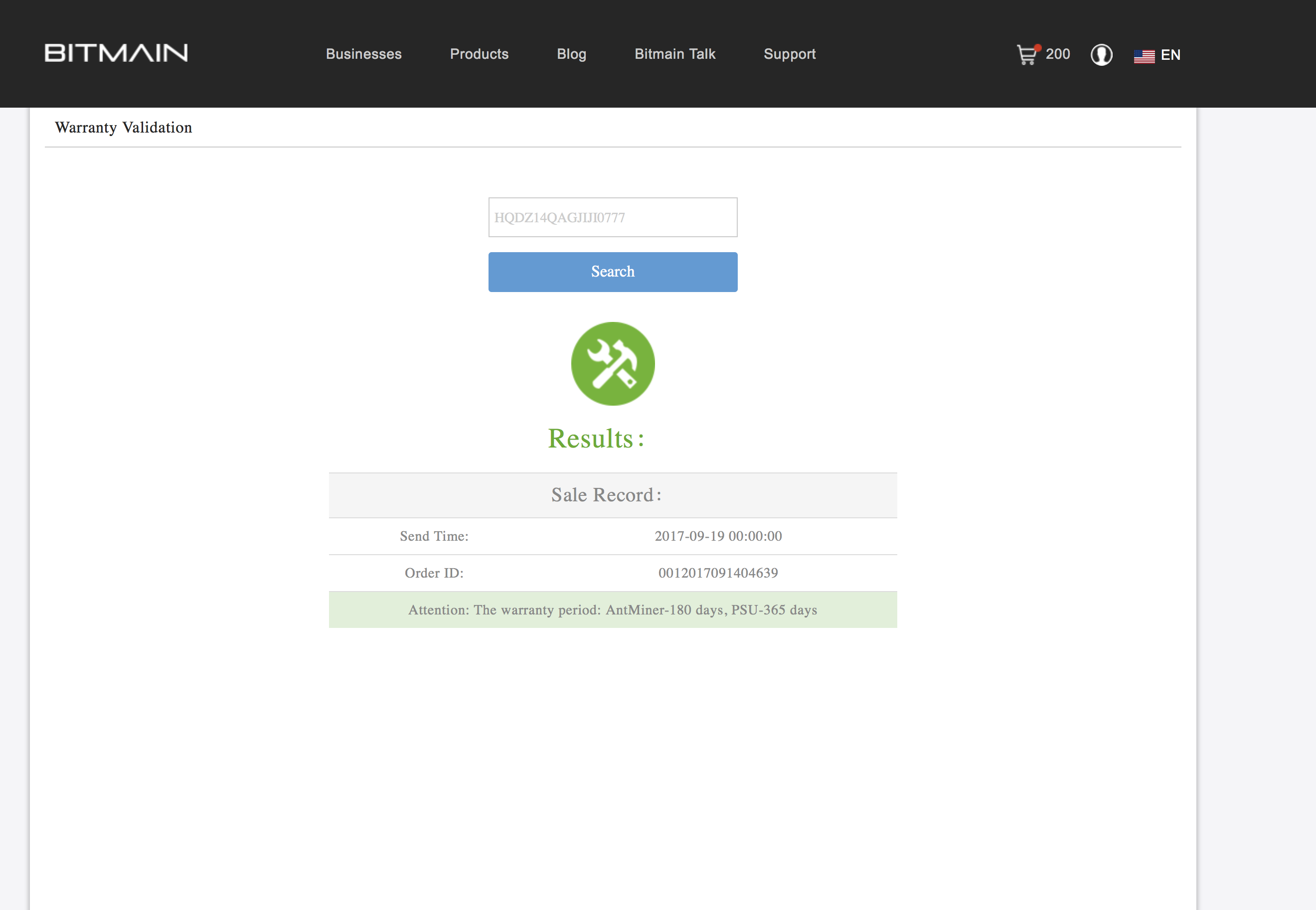1316x910 pixels.
Task: Click the user account profile icon
Action: (x=1101, y=55)
